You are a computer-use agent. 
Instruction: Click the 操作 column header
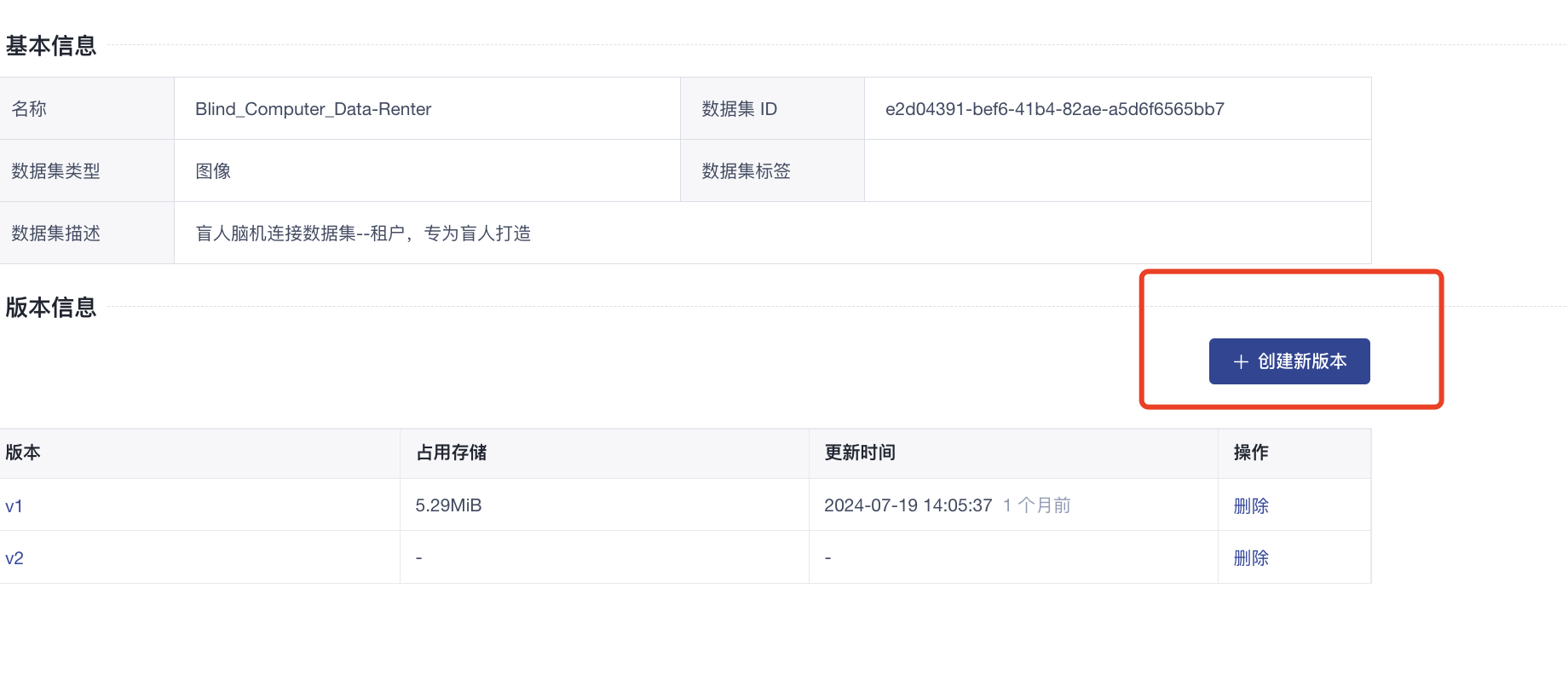[1251, 453]
